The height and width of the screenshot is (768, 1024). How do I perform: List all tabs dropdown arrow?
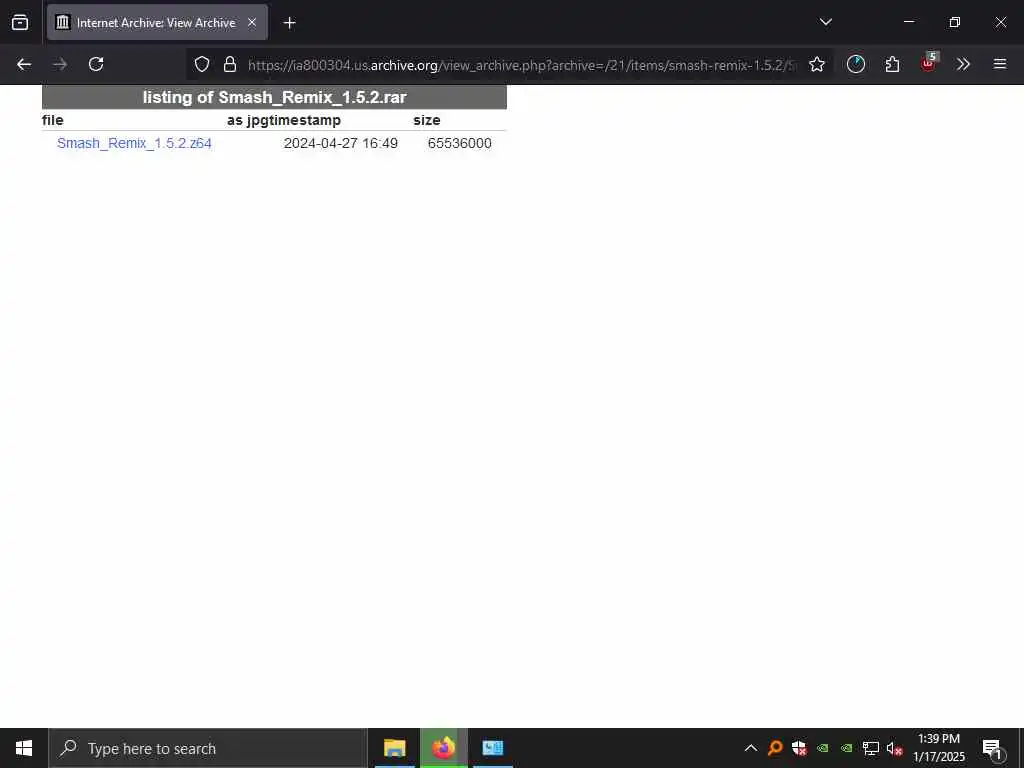tap(825, 22)
